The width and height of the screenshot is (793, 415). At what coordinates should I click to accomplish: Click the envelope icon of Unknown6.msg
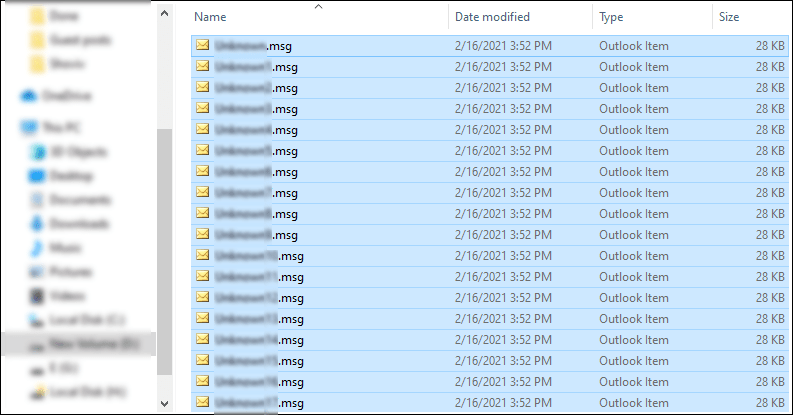click(x=203, y=171)
